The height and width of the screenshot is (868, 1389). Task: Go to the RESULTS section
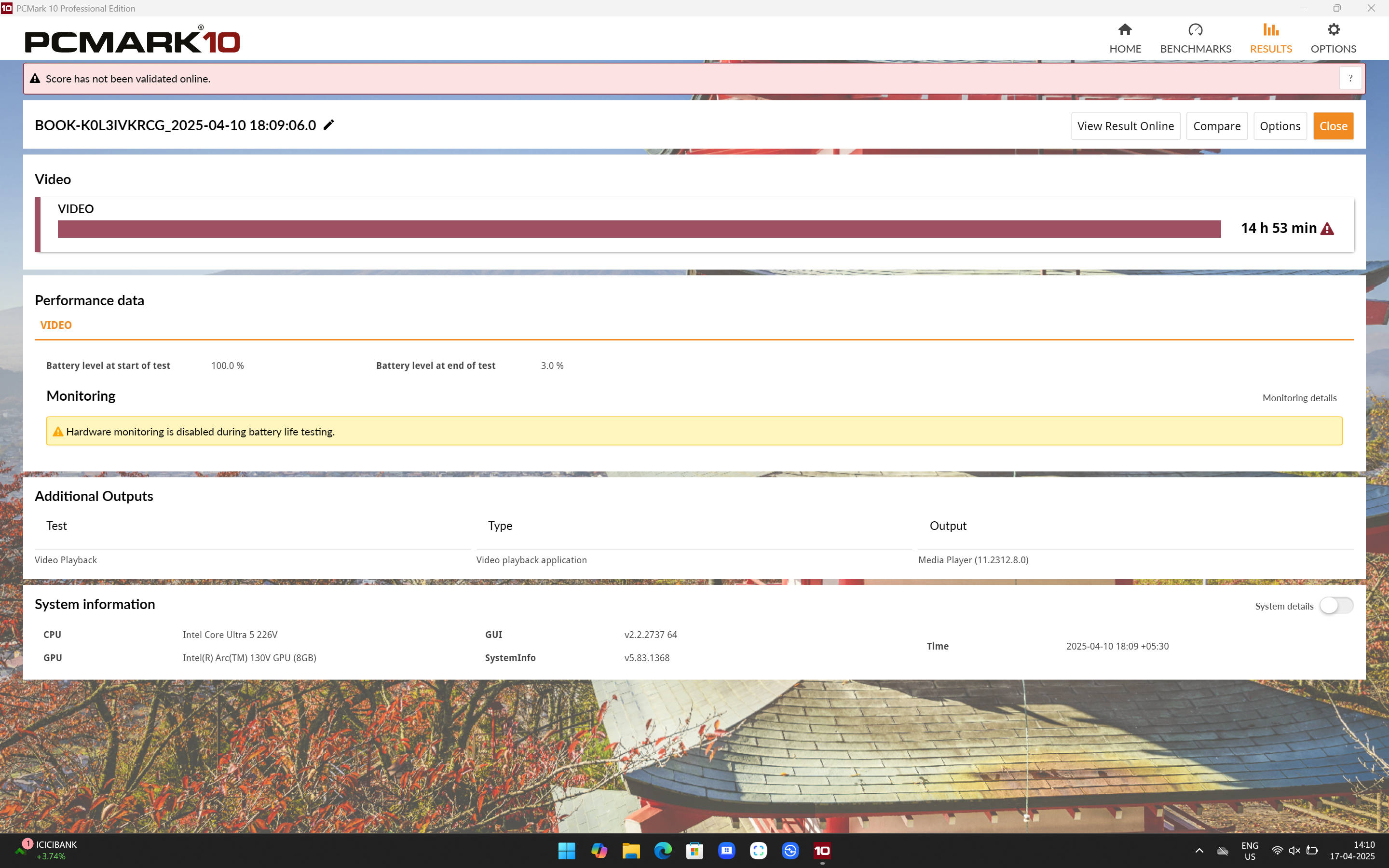[1271, 39]
